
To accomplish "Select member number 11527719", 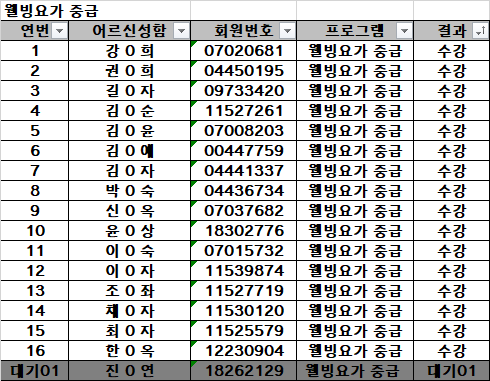I will point(244,291).
